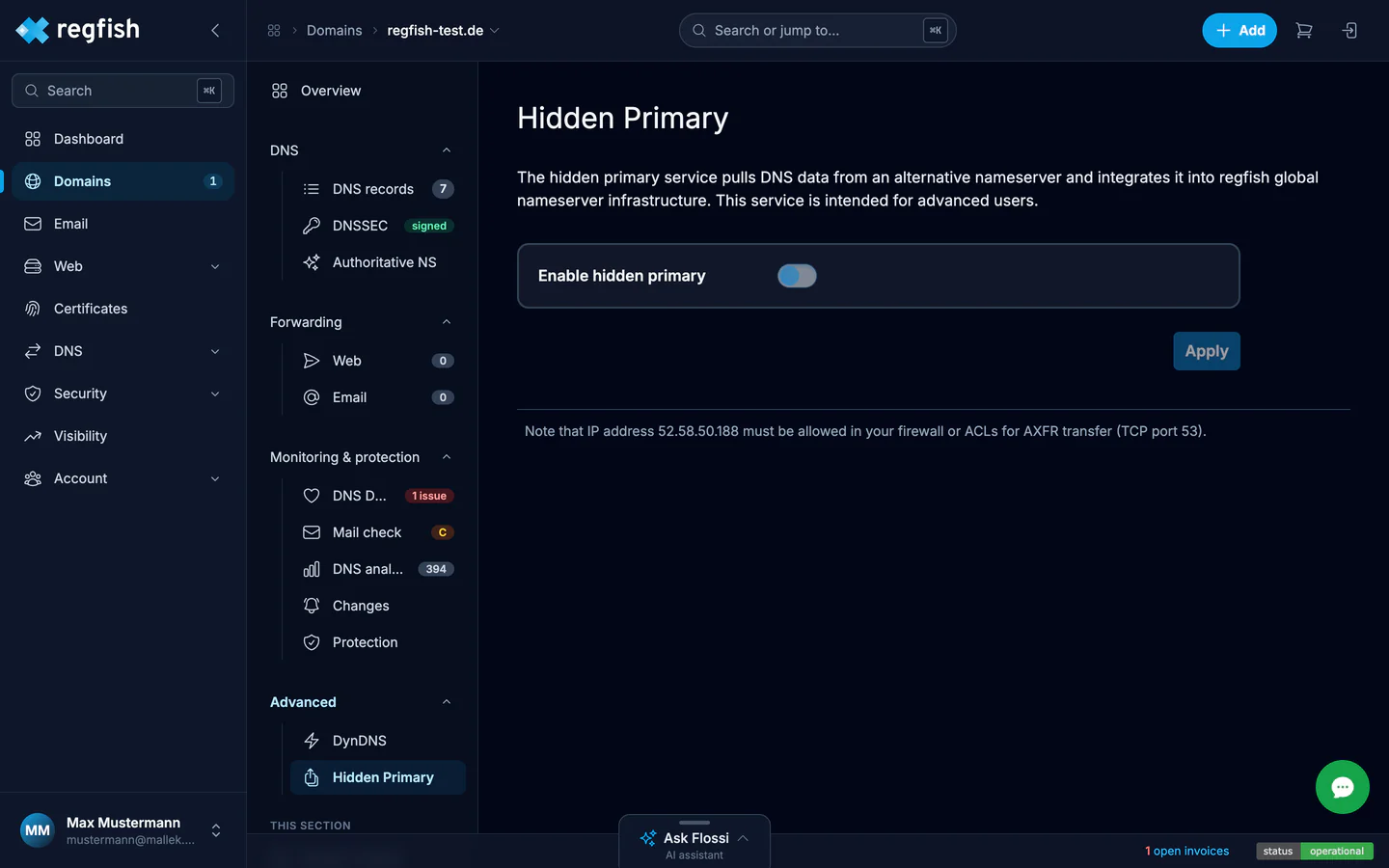Click the DynDNS lightning icon
This screenshot has height=868, width=1389.
point(312,741)
